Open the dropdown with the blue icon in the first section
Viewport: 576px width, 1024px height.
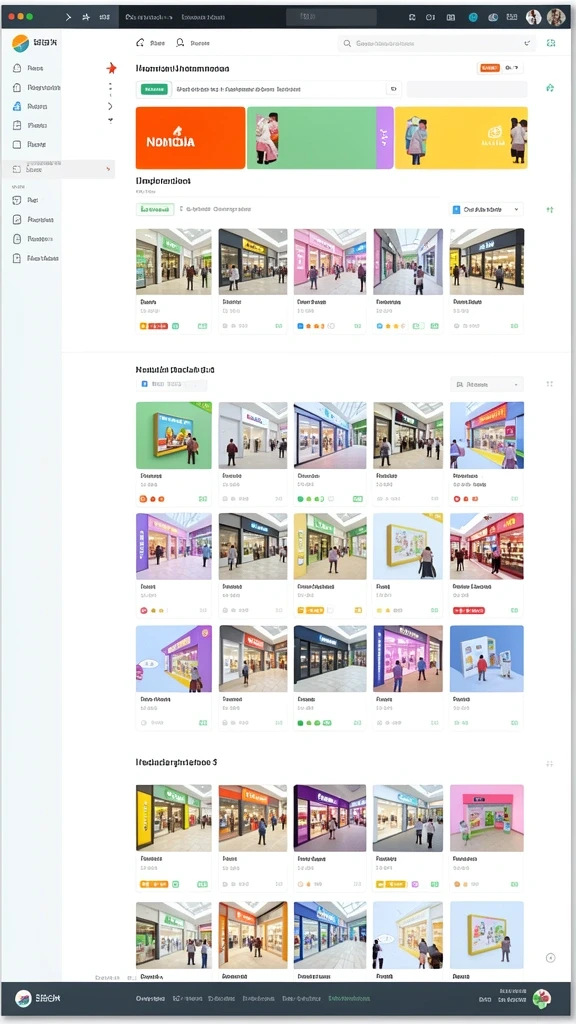tap(487, 210)
